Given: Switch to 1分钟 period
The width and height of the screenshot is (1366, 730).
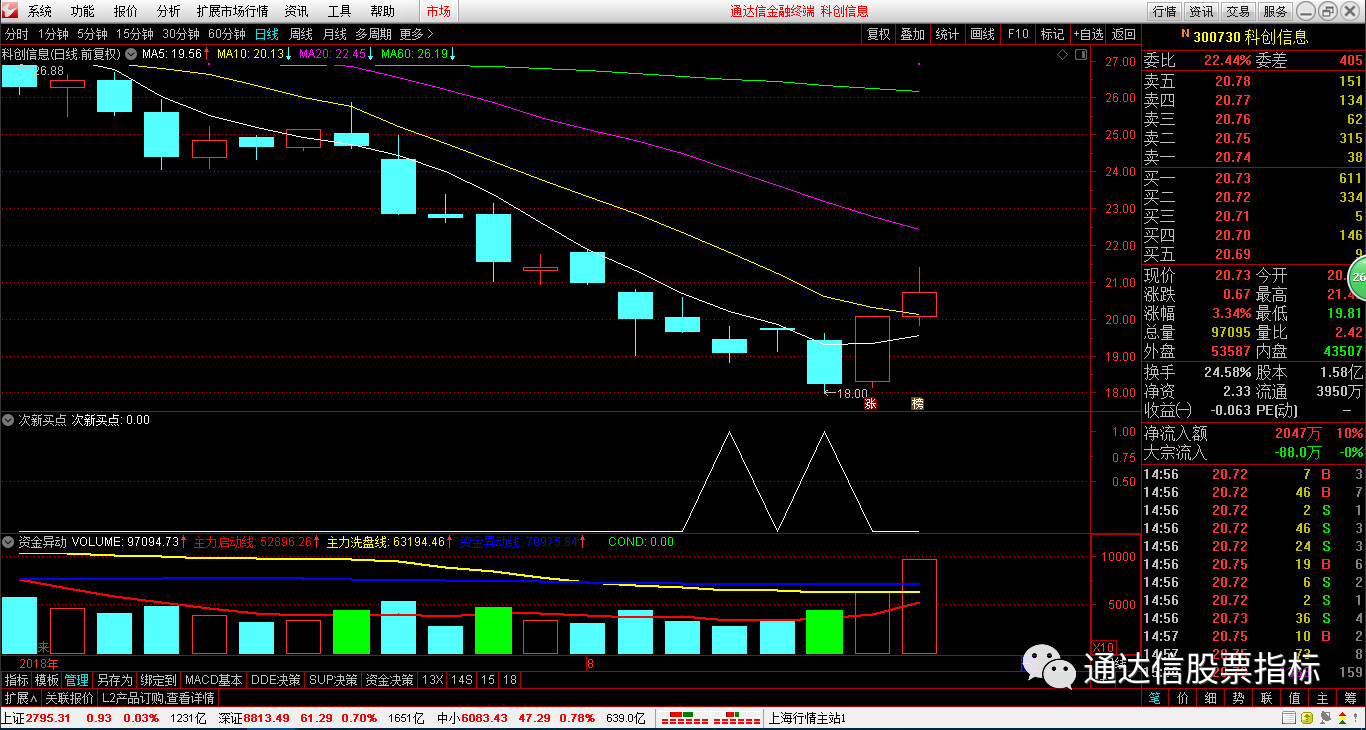Looking at the screenshot, I should point(53,34).
